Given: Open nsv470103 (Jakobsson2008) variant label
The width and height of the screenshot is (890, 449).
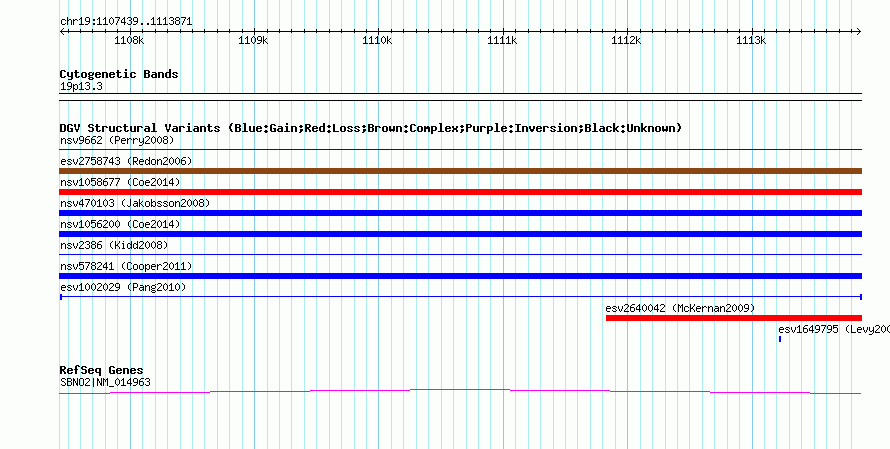Looking at the screenshot, I should tap(135, 203).
